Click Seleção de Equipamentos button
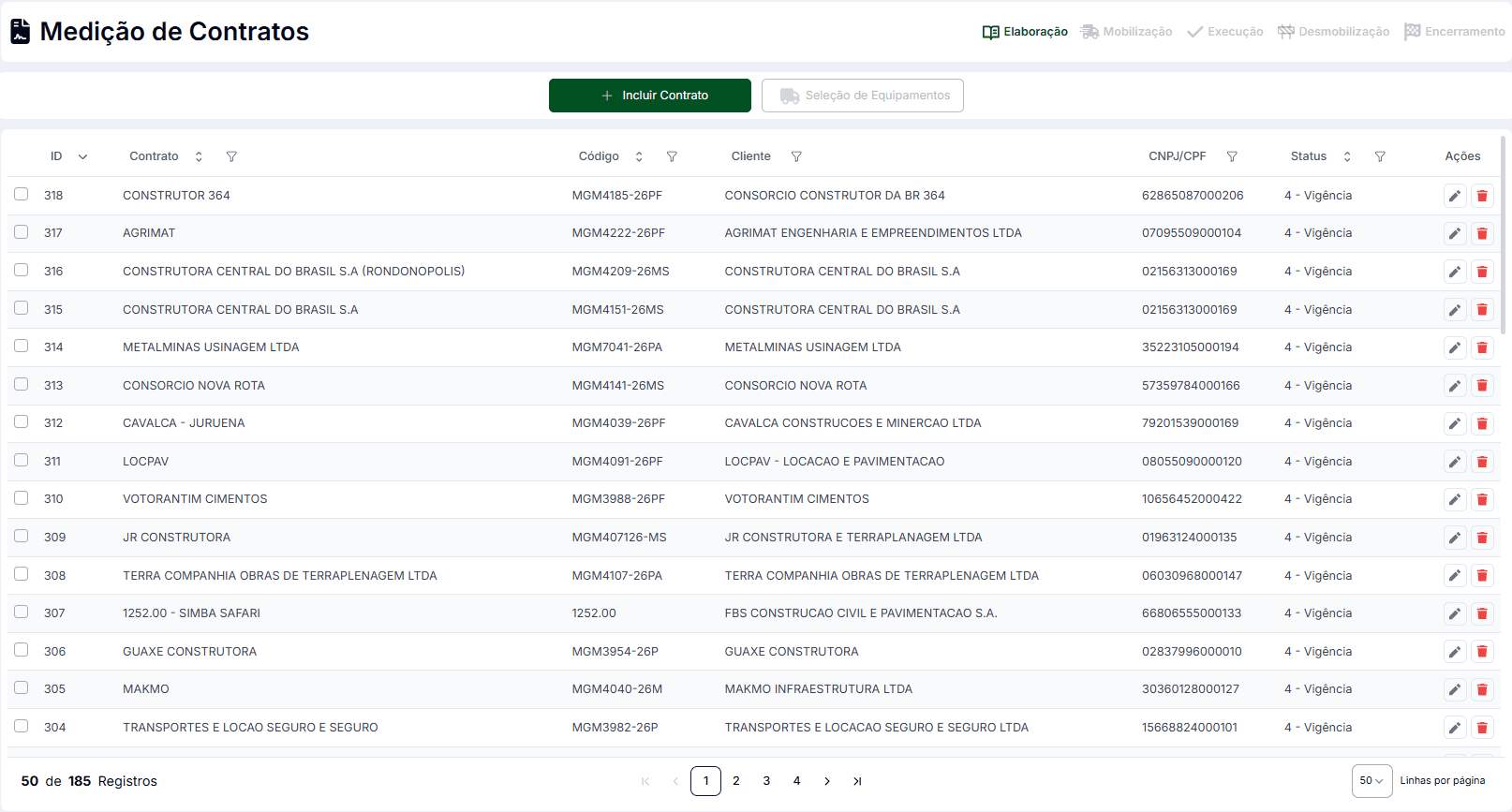 (863, 96)
